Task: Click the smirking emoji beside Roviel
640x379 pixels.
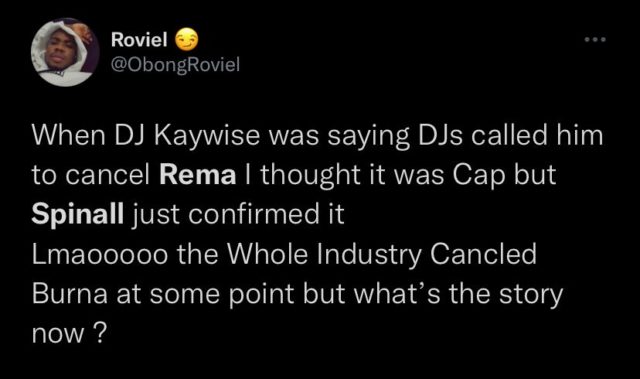Action: (x=187, y=40)
